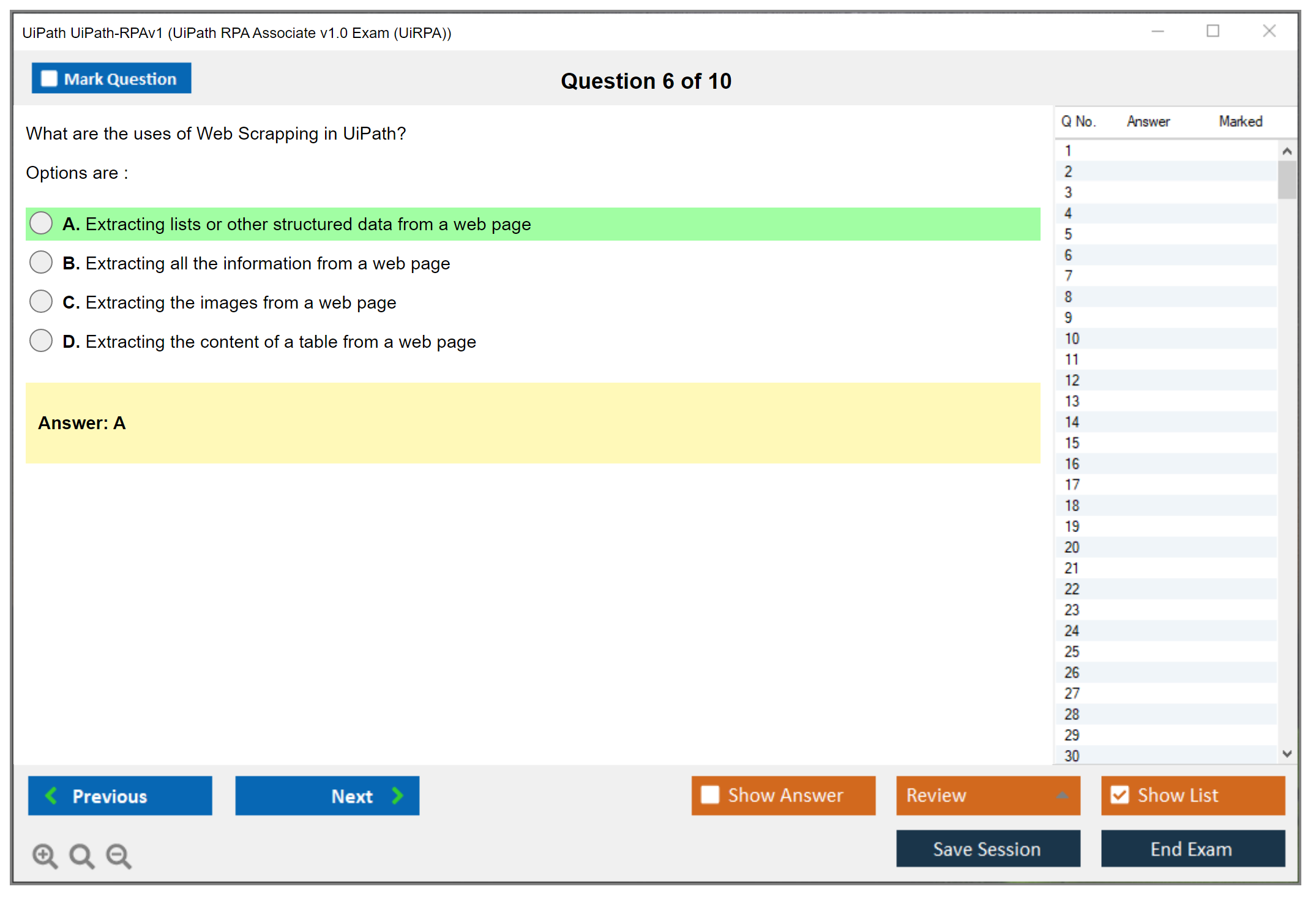Screen dimensions: 1316x900
Task: Click the green left arrow on Previous
Action: coord(51,795)
